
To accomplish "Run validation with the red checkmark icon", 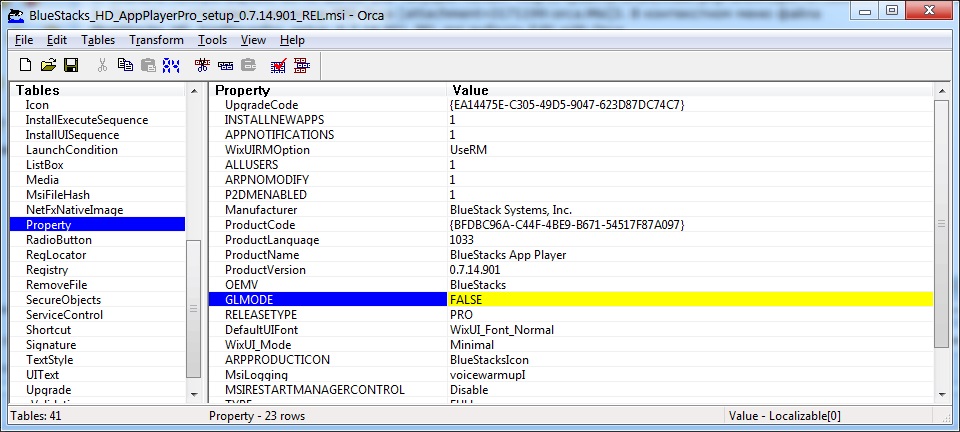I will coord(278,65).
